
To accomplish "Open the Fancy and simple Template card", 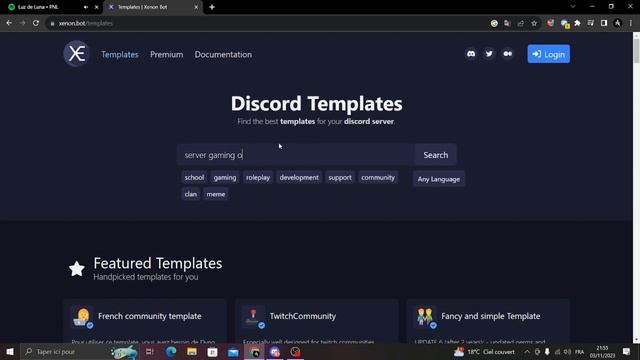I will pyautogui.click(x=488, y=321).
